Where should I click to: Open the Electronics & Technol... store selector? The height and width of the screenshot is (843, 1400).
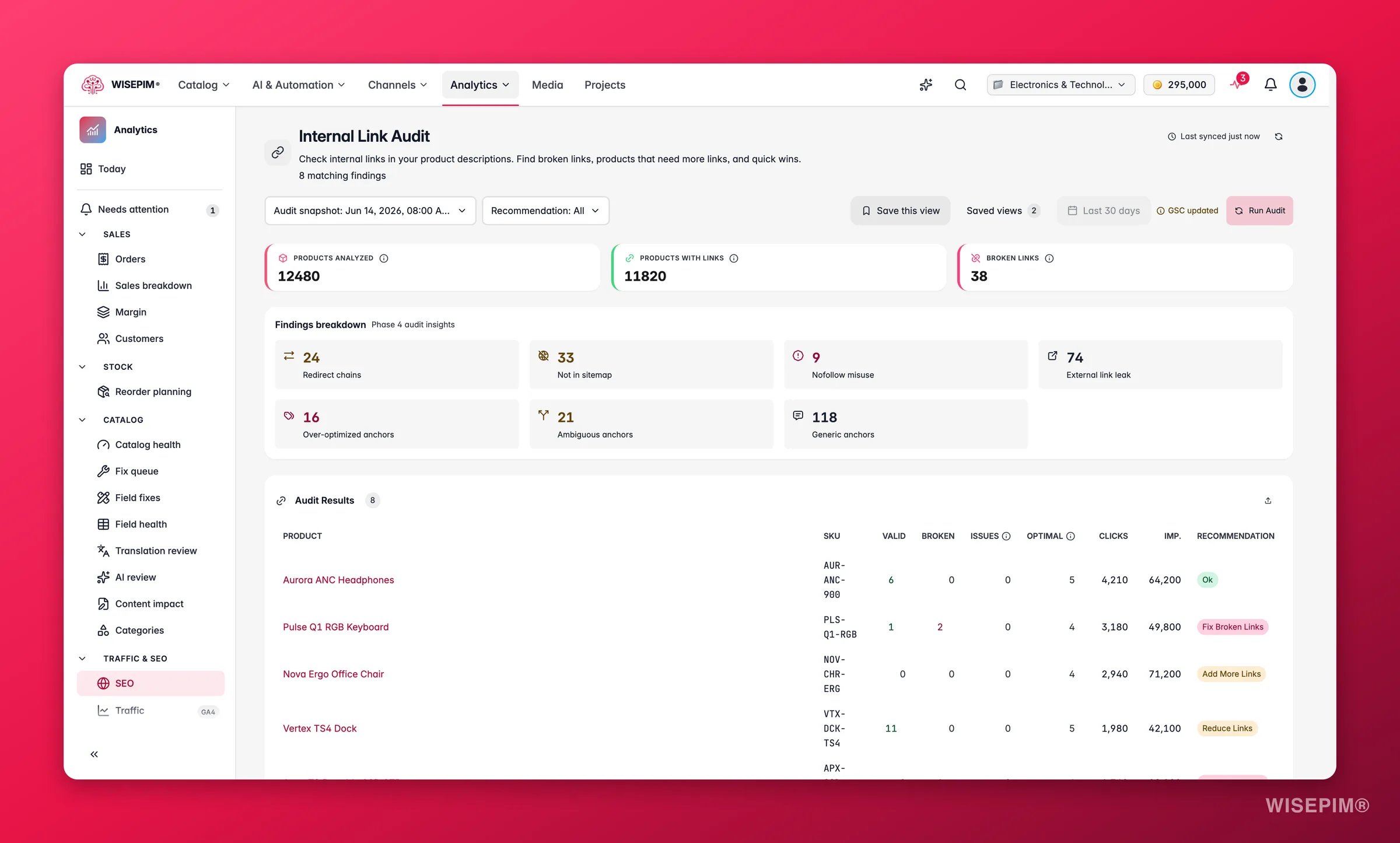[x=1060, y=85]
